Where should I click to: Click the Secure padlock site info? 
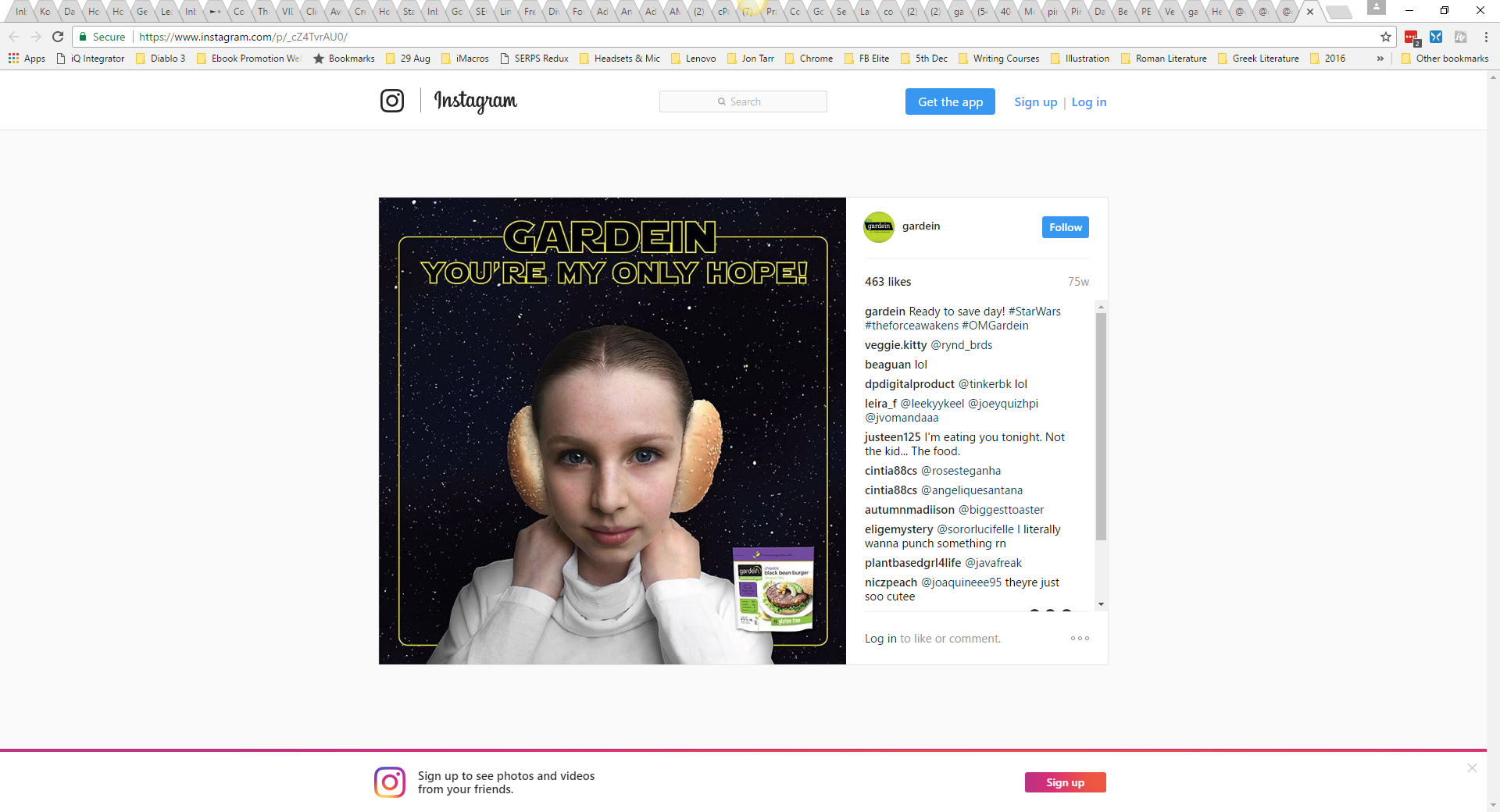point(102,37)
